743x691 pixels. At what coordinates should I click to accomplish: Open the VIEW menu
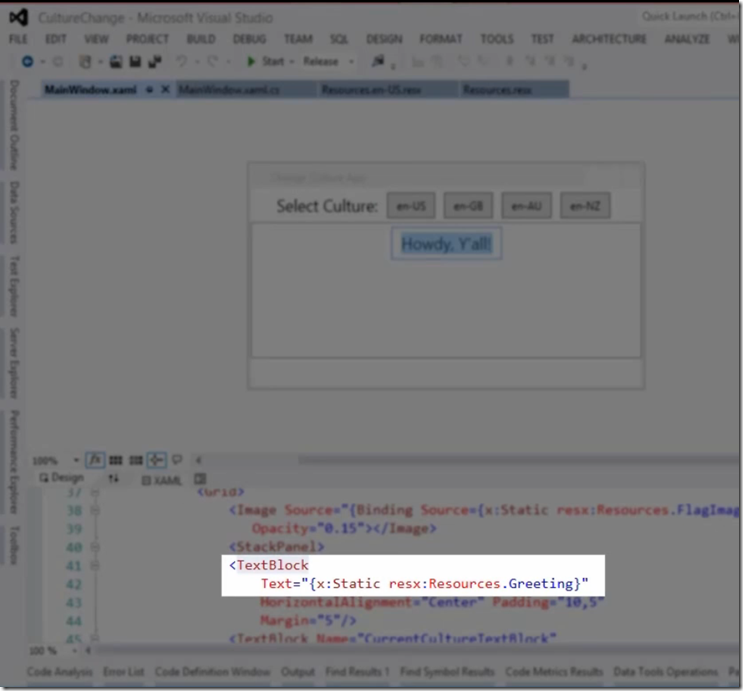[96, 39]
